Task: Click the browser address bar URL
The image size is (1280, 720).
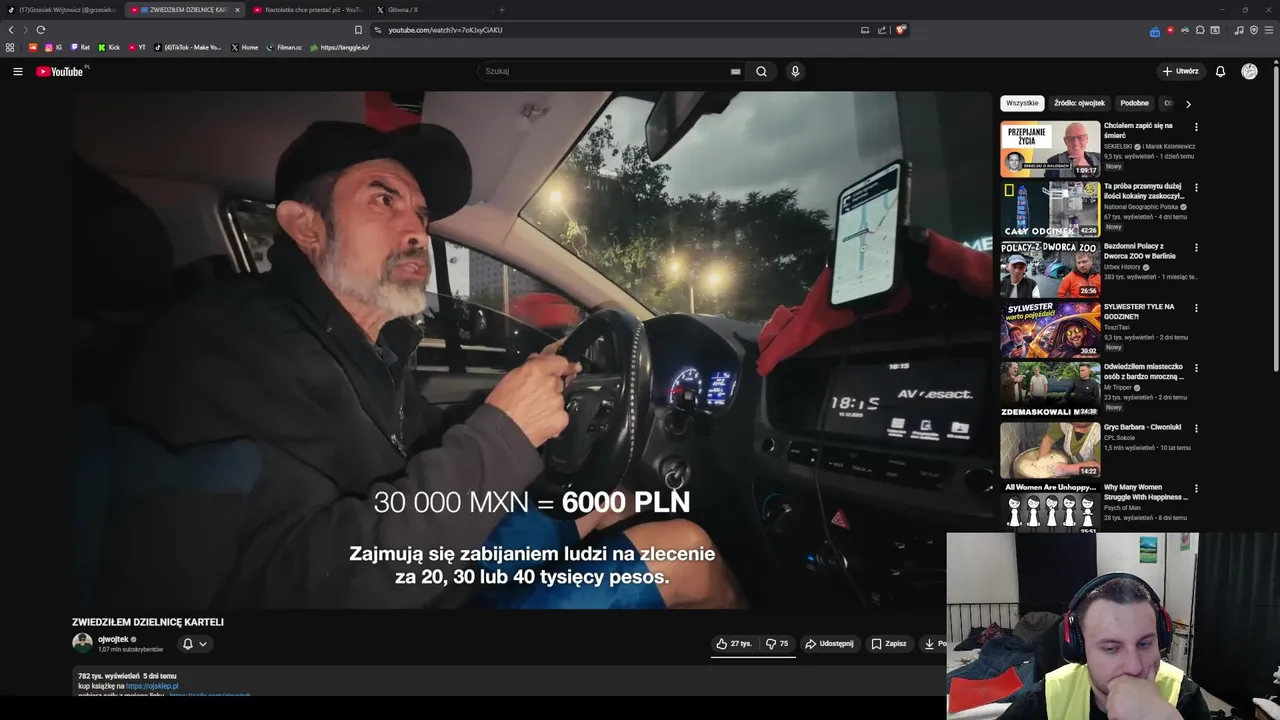Action: click(x=445, y=30)
